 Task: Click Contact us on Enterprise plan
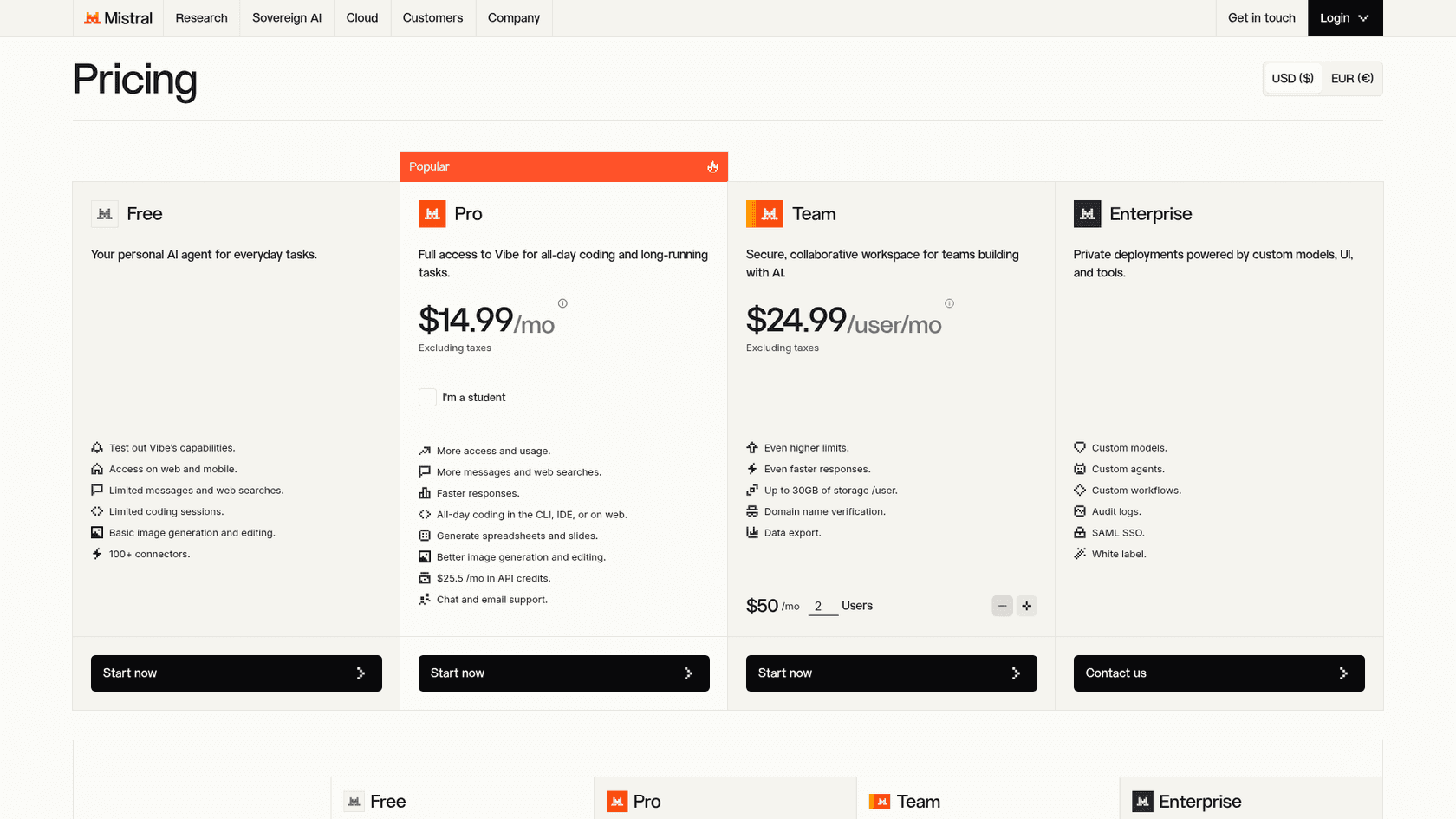(x=1219, y=673)
